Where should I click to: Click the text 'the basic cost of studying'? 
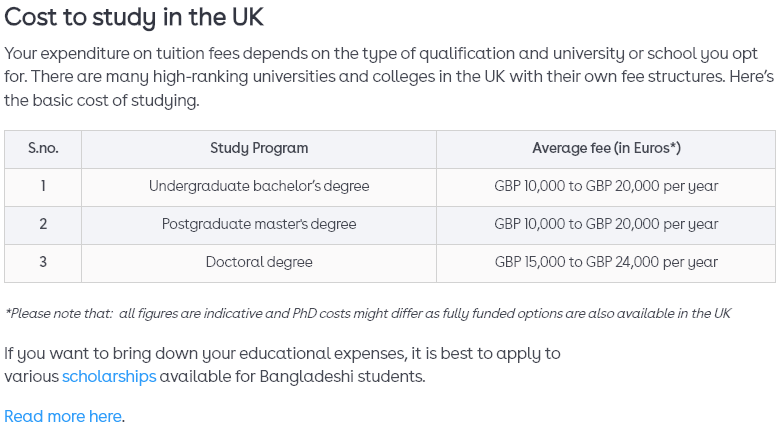pos(102,101)
